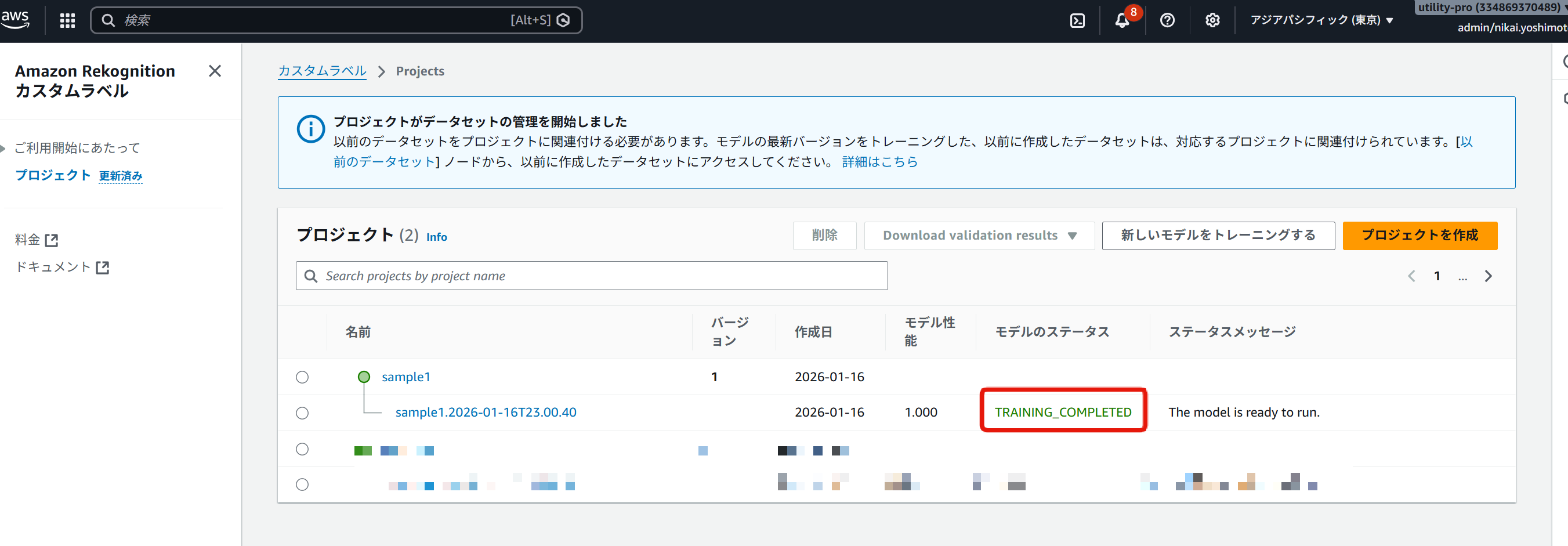Open the プロジェクト navigation item
The image size is (1568, 546).
(53, 175)
